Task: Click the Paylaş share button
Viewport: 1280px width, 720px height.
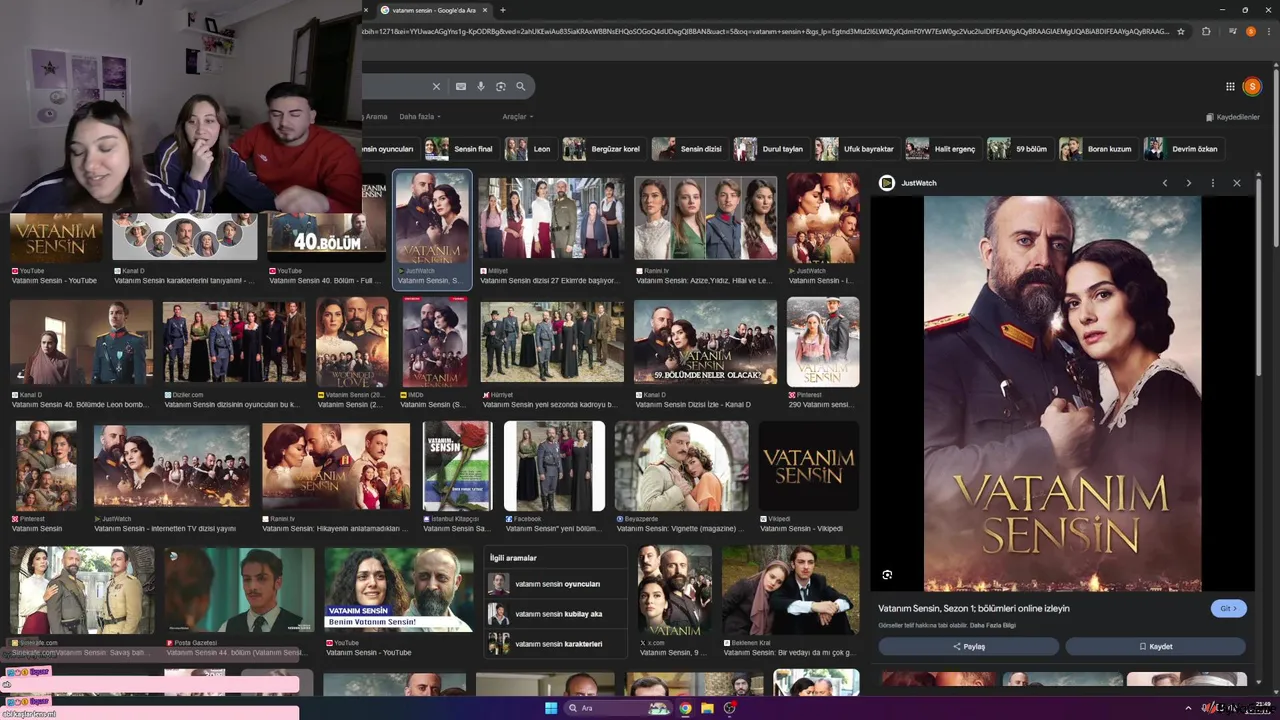Action: click(x=968, y=646)
